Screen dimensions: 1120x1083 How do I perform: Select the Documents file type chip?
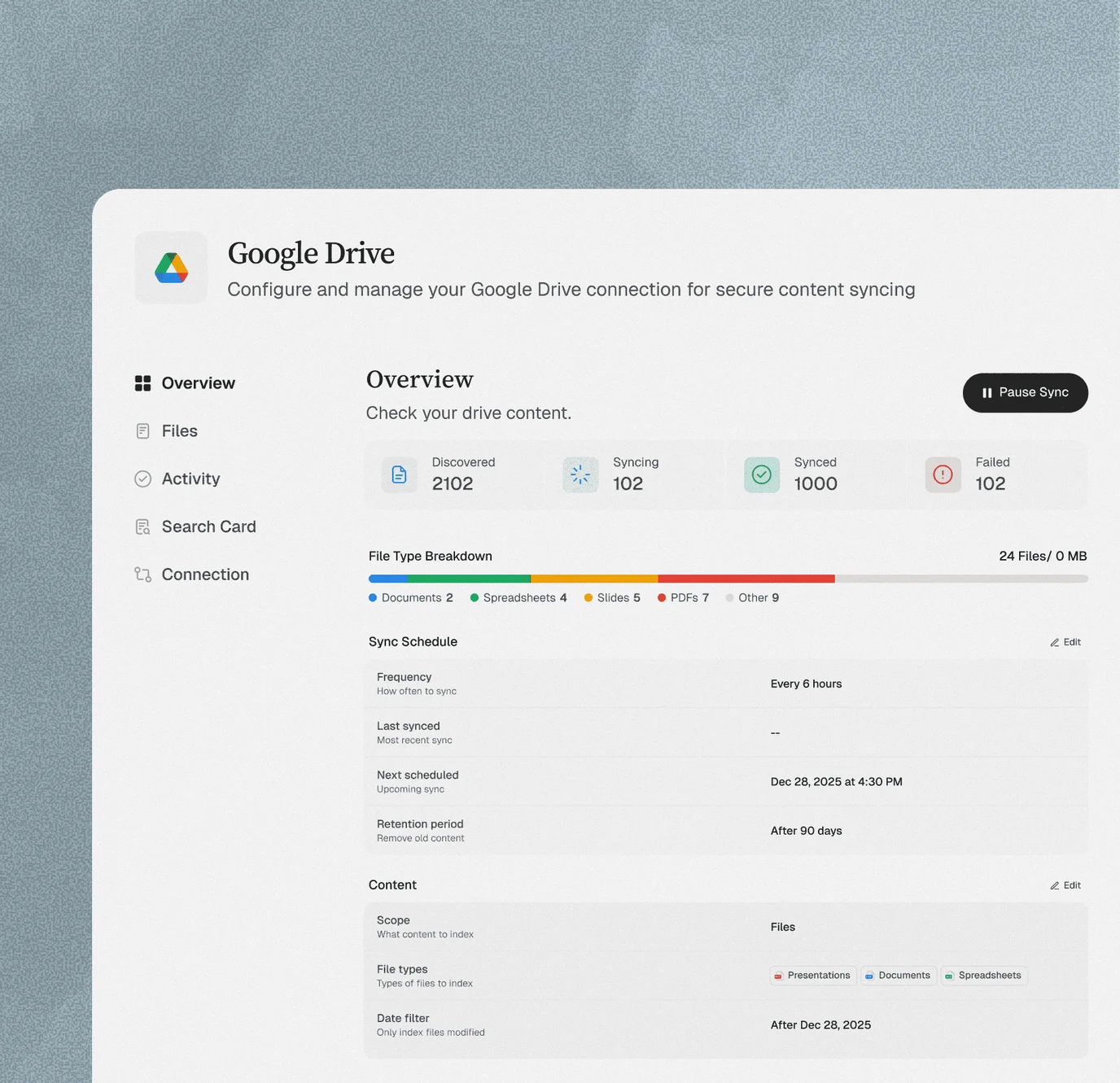(899, 976)
